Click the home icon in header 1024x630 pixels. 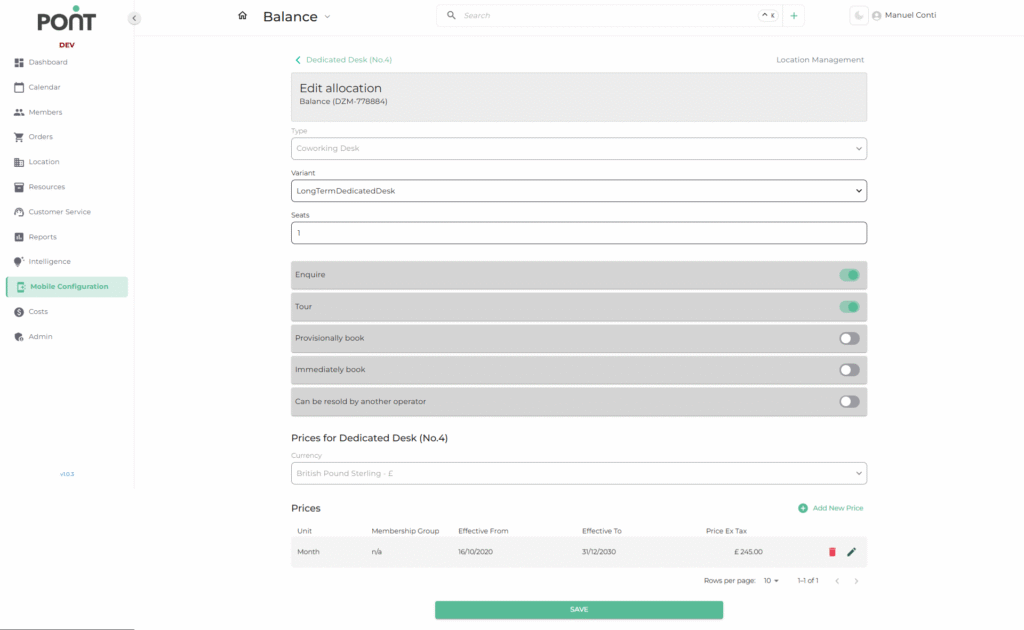(x=242, y=16)
